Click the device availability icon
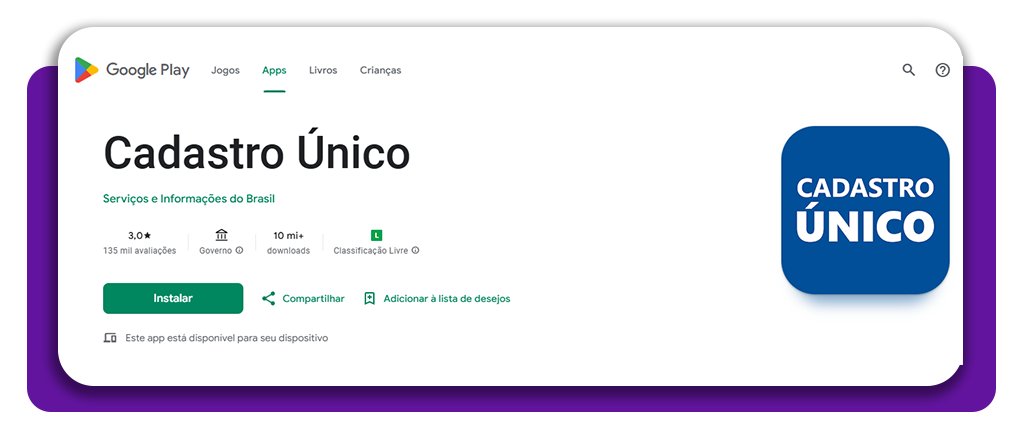The image size is (1024, 448). (110, 338)
